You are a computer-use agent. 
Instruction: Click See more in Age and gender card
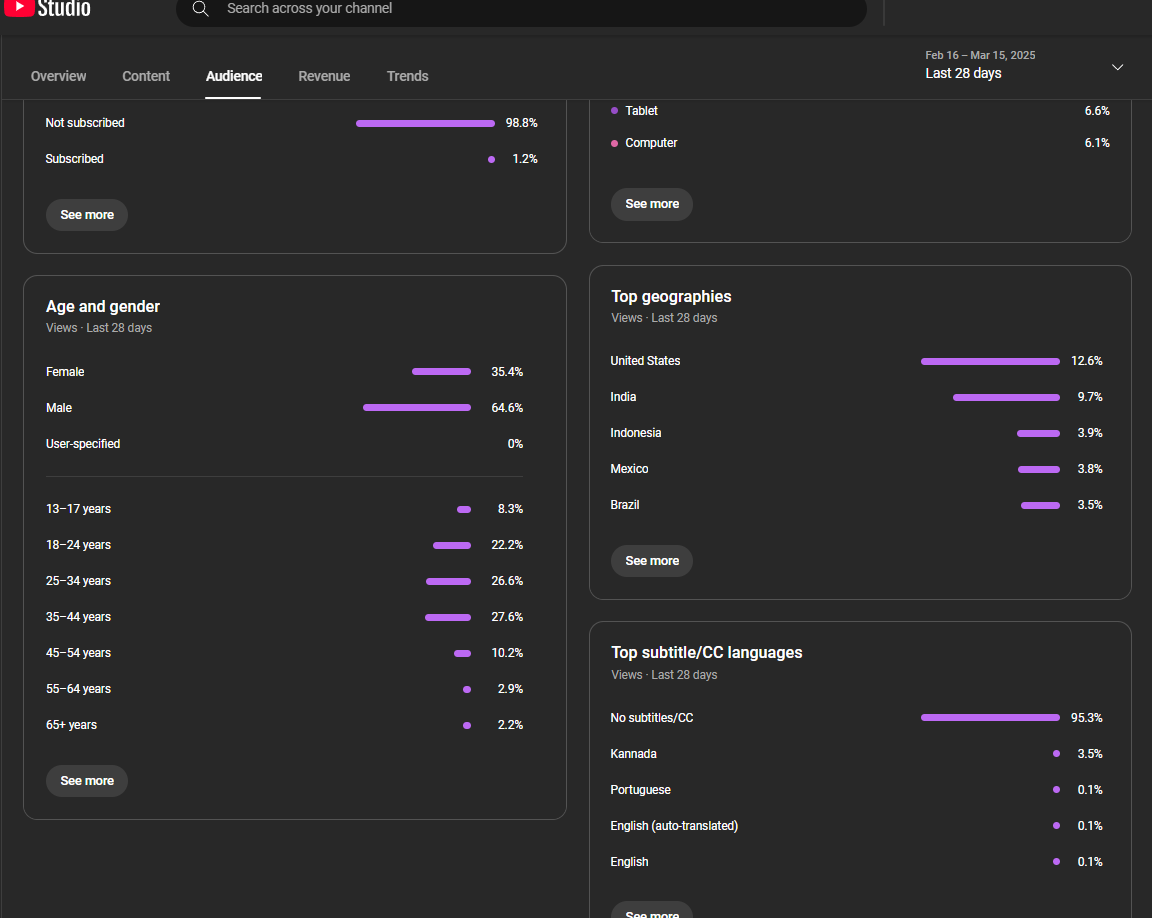pos(87,781)
